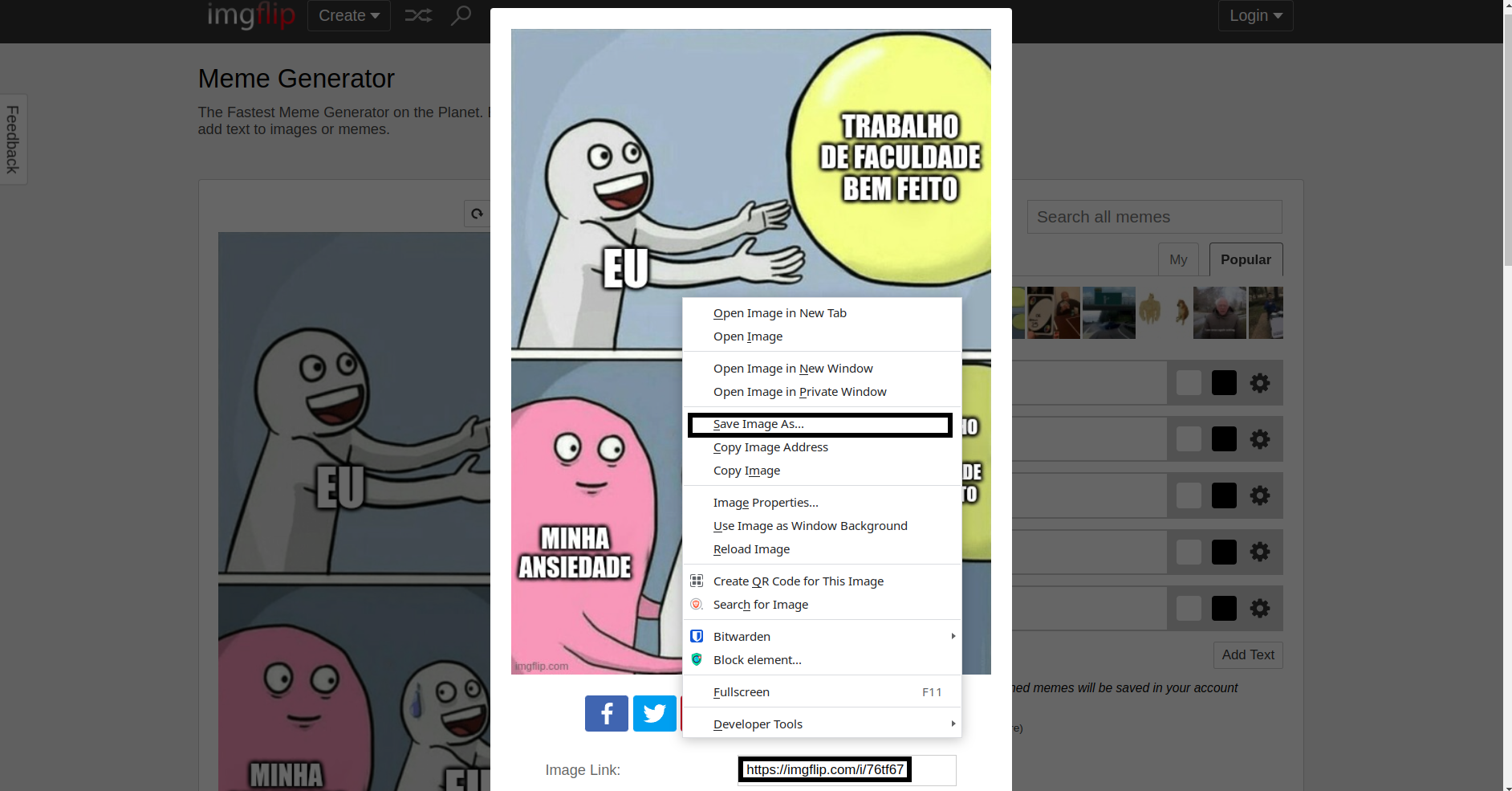Open the gear settings for the first text row
The width and height of the screenshot is (1512, 791).
point(1259,383)
